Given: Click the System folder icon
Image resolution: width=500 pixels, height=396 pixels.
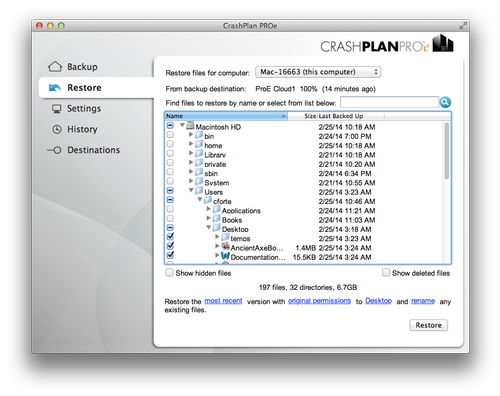Looking at the screenshot, I should point(199,182).
